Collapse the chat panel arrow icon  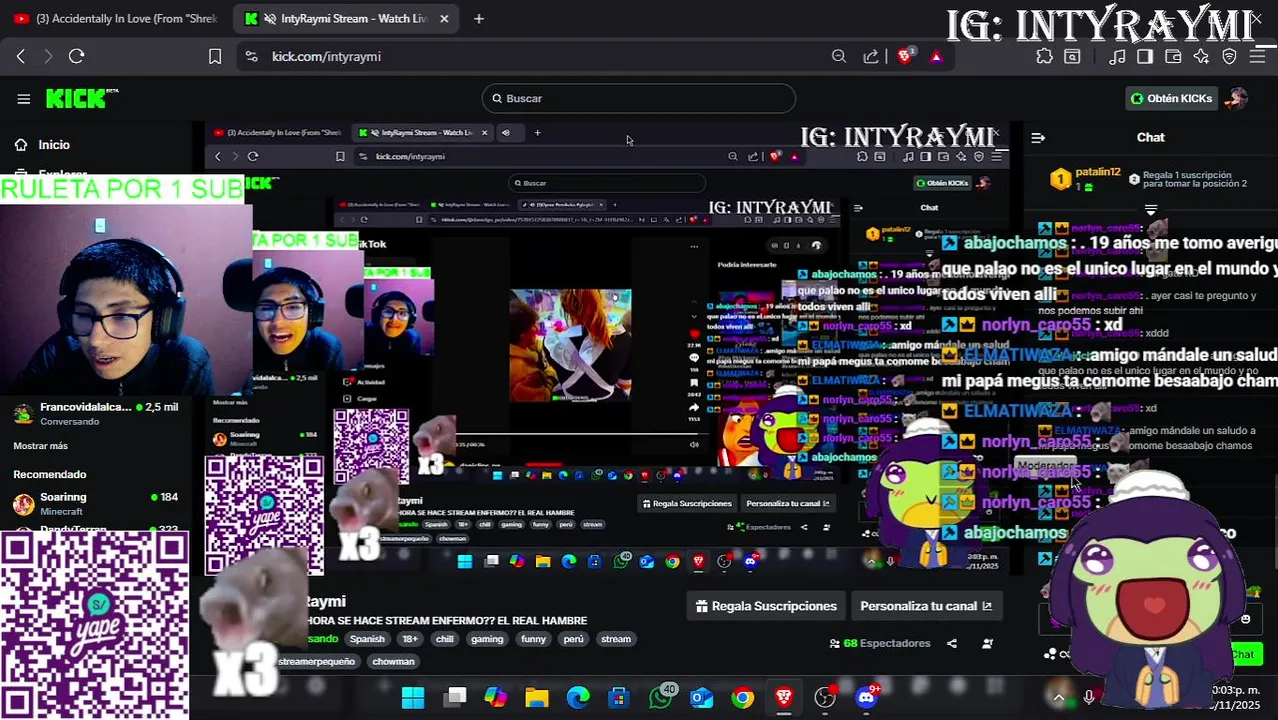click(1038, 138)
